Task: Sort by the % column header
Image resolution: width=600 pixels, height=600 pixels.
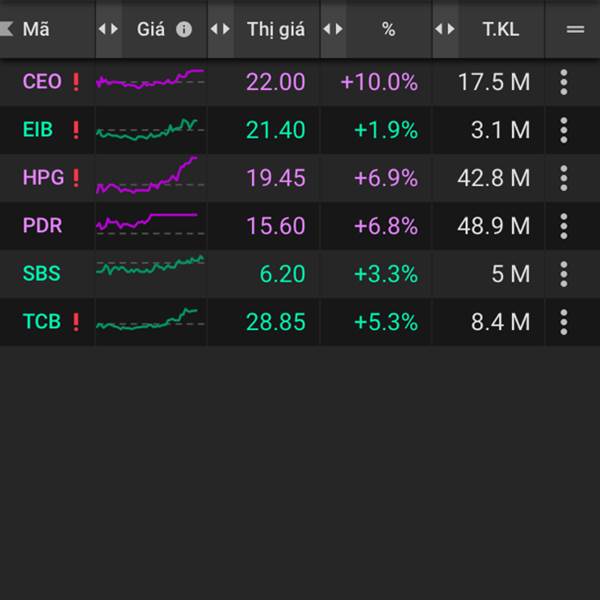Action: [388, 29]
